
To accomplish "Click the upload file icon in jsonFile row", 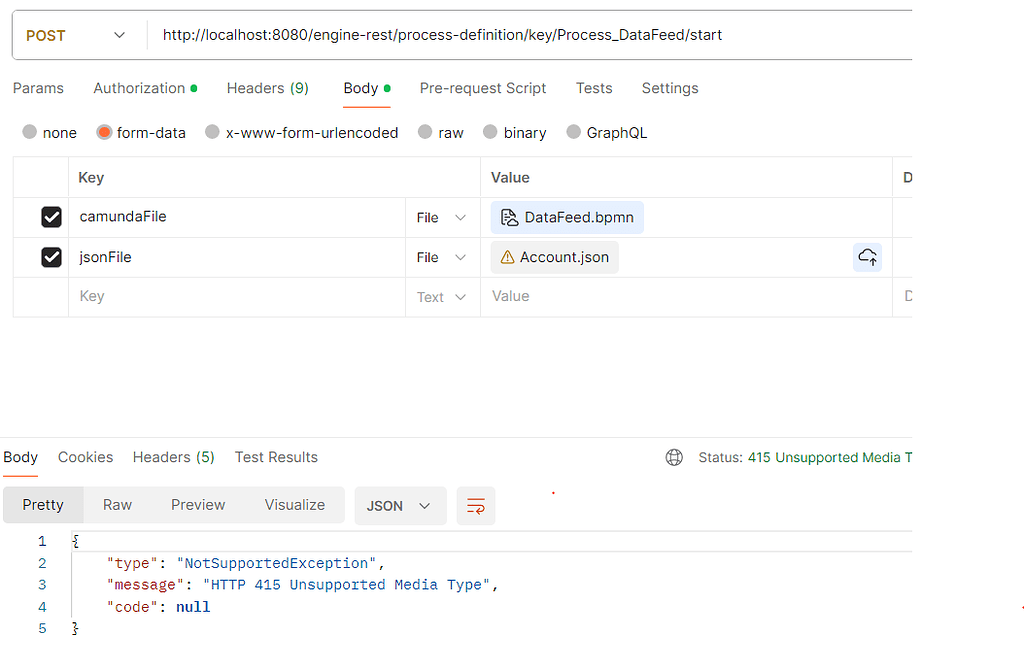I will pyautogui.click(x=867, y=257).
